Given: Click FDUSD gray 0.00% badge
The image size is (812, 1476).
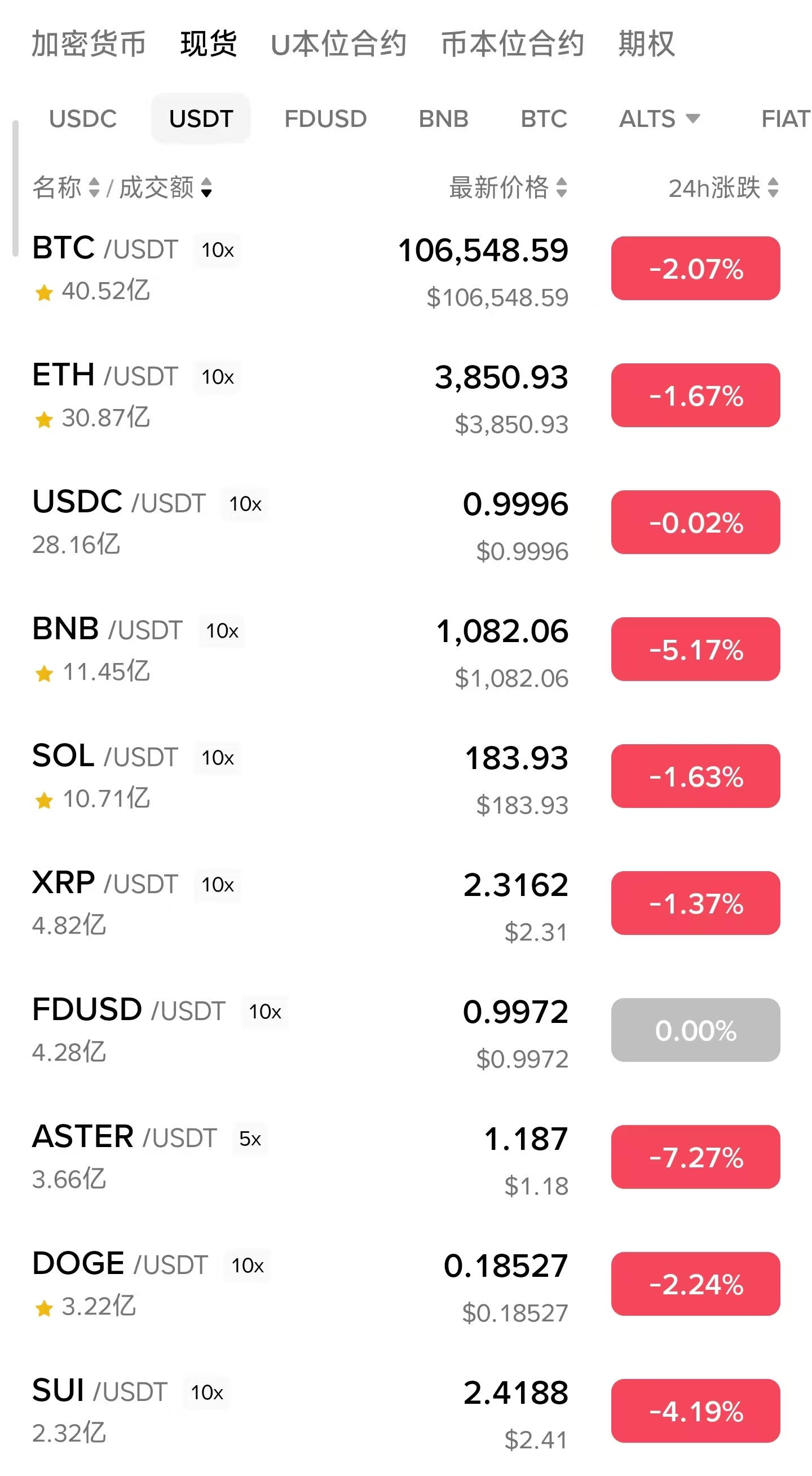Looking at the screenshot, I should point(695,1030).
